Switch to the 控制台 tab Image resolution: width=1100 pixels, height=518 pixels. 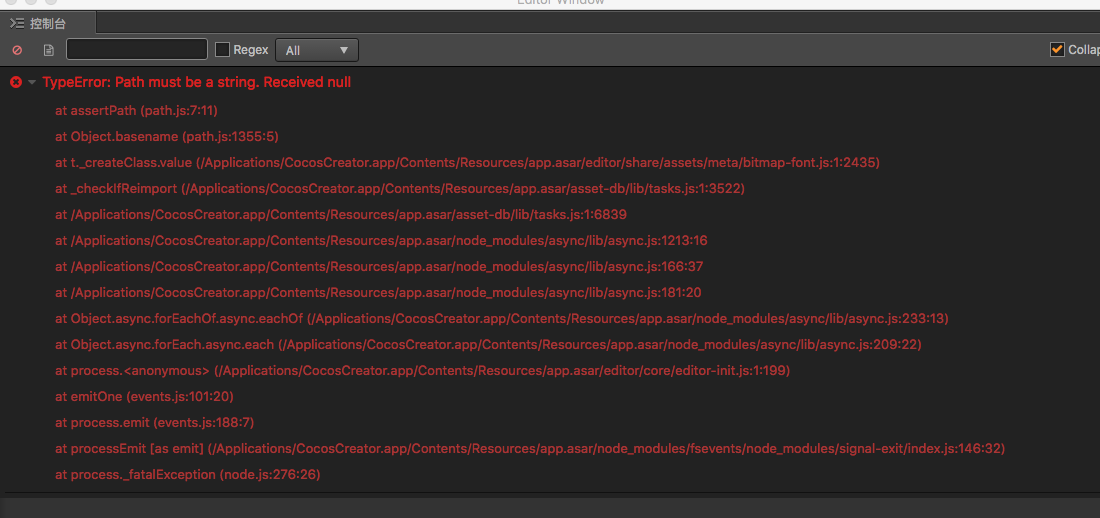(47, 23)
